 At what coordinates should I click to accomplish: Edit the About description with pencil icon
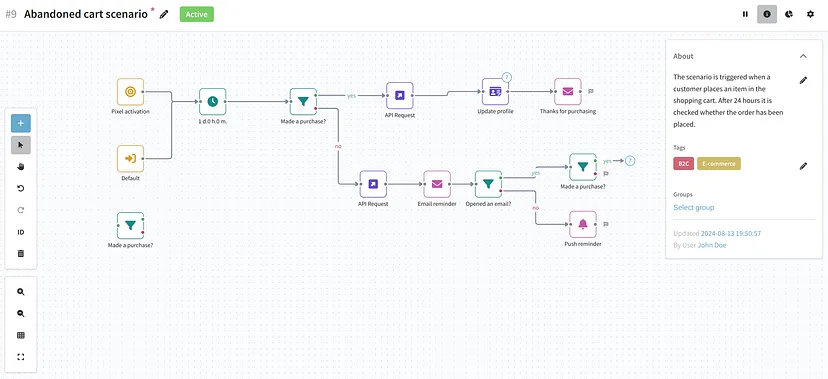(x=803, y=80)
